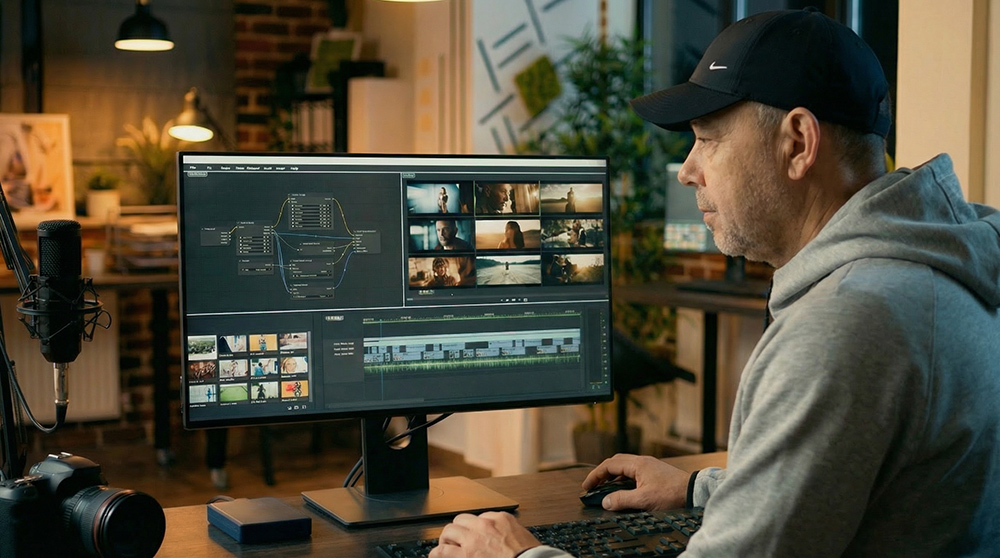1000x558 pixels.
Task: Click the sunset silhouette clip at grid top right
Action: coord(572,197)
